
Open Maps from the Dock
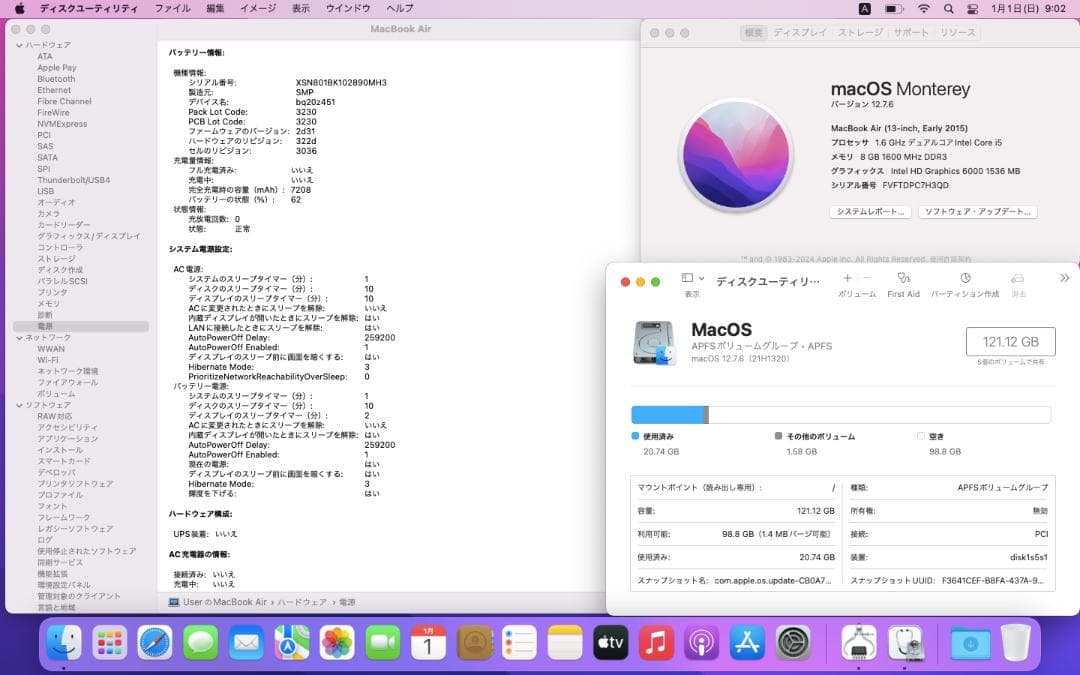[x=291, y=643]
